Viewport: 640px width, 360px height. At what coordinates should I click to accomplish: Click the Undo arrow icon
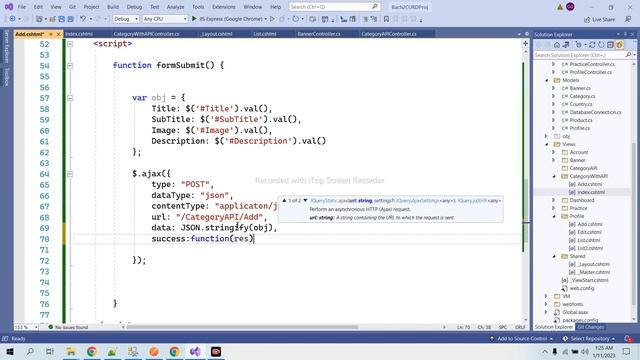coord(83,19)
